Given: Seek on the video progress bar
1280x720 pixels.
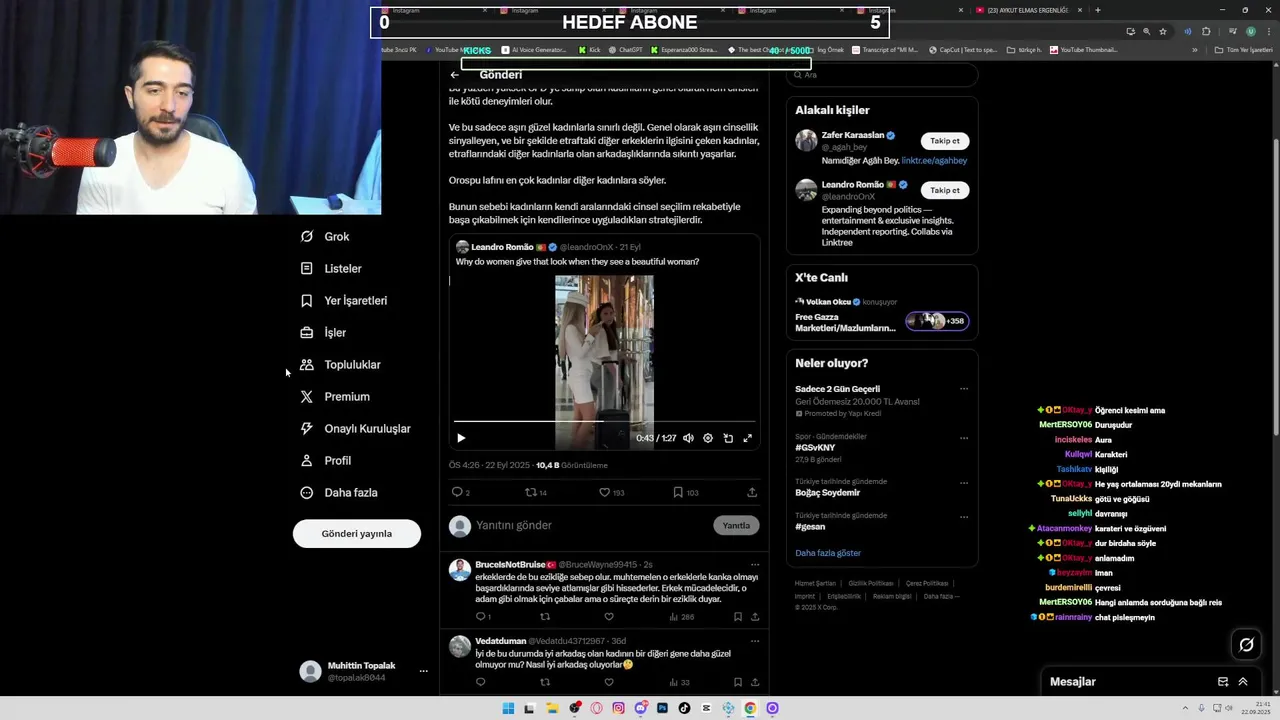Looking at the screenshot, I should pos(604,422).
